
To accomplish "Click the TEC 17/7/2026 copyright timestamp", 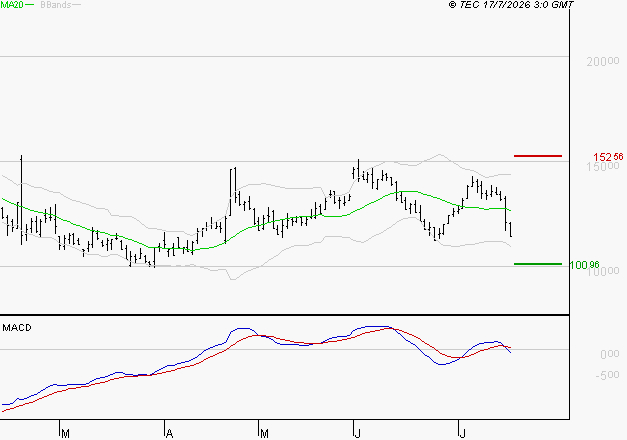I will click(x=511, y=5).
